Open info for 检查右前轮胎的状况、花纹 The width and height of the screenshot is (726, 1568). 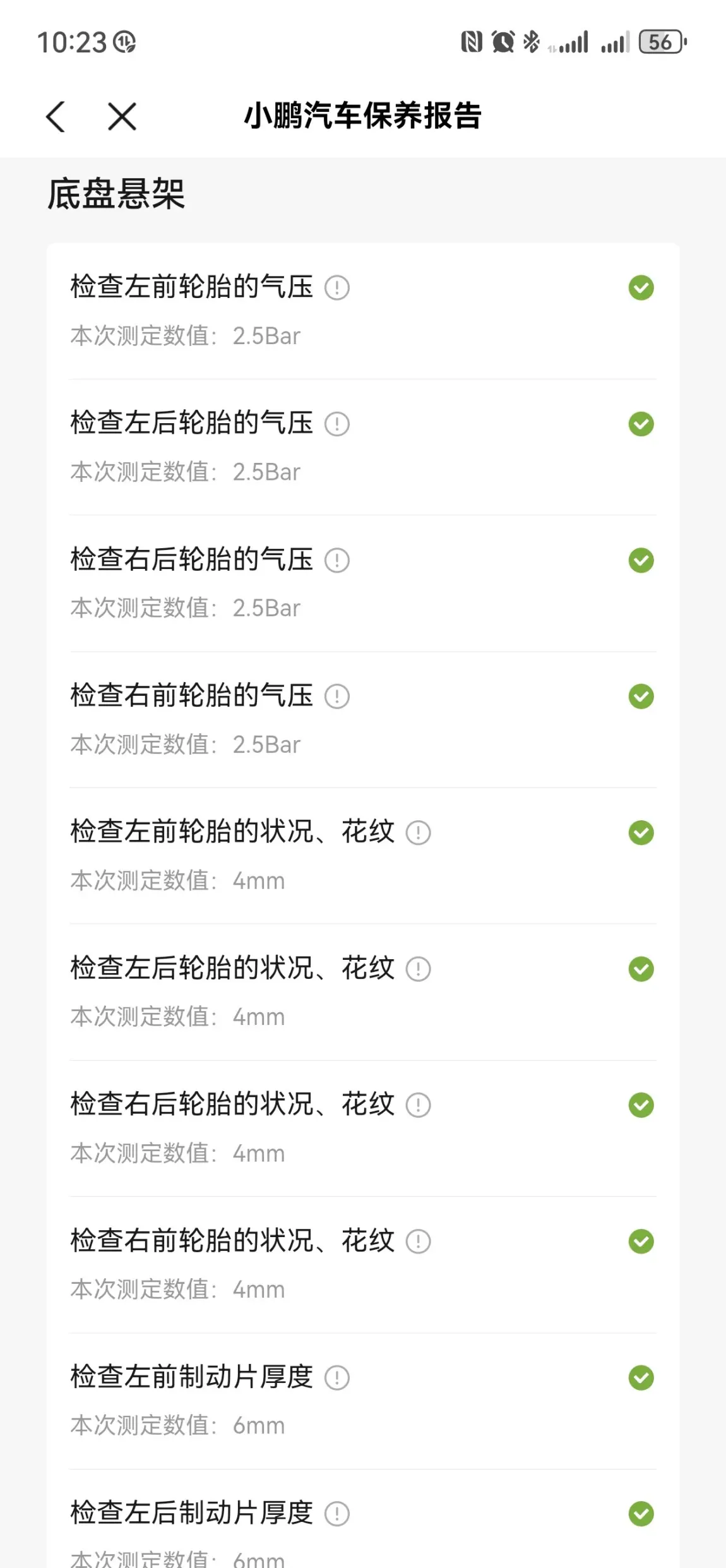pyautogui.click(x=418, y=1242)
